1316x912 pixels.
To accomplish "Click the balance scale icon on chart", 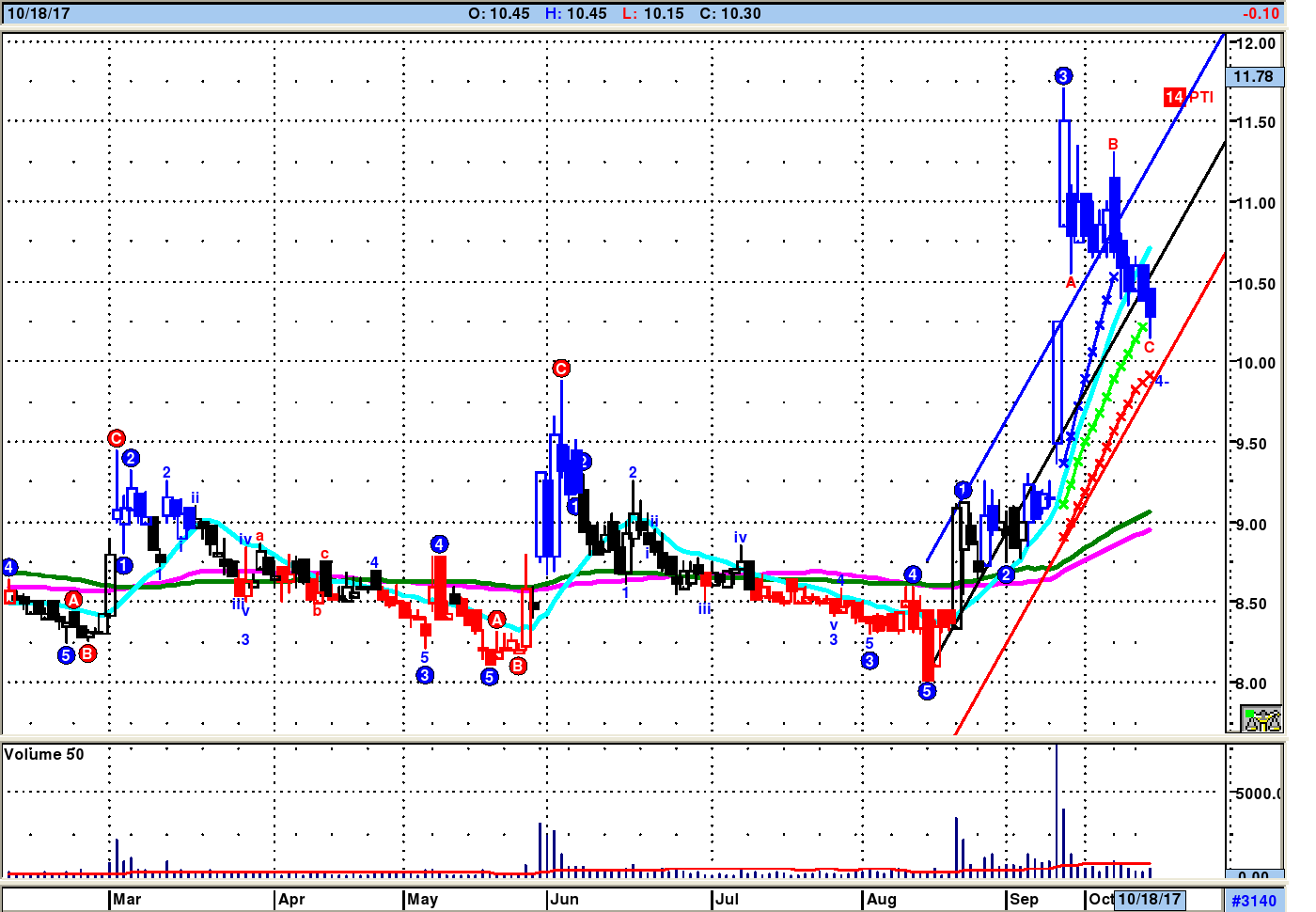I will (1261, 719).
